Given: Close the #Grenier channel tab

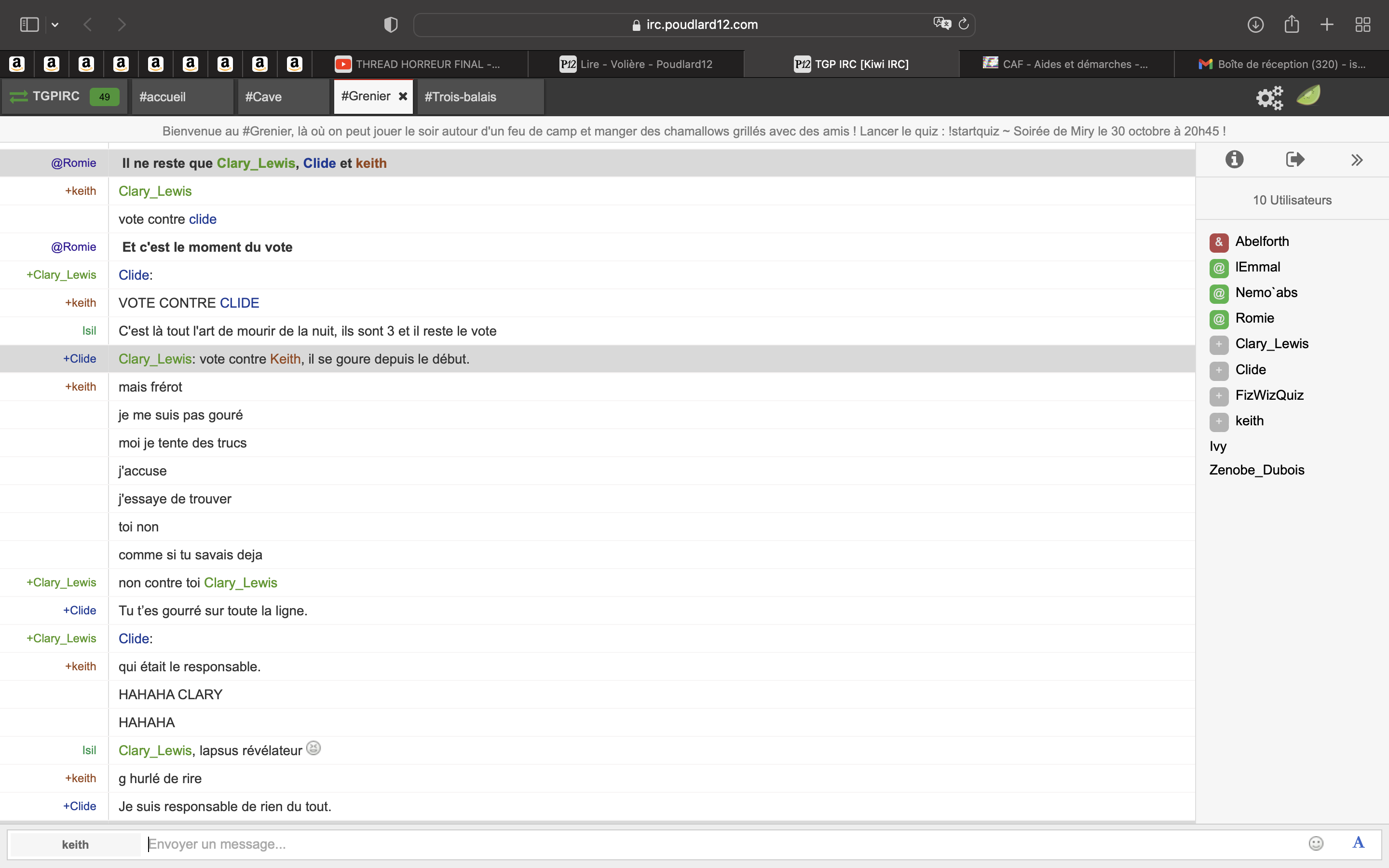Looking at the screenshot, I should (403, 96).
